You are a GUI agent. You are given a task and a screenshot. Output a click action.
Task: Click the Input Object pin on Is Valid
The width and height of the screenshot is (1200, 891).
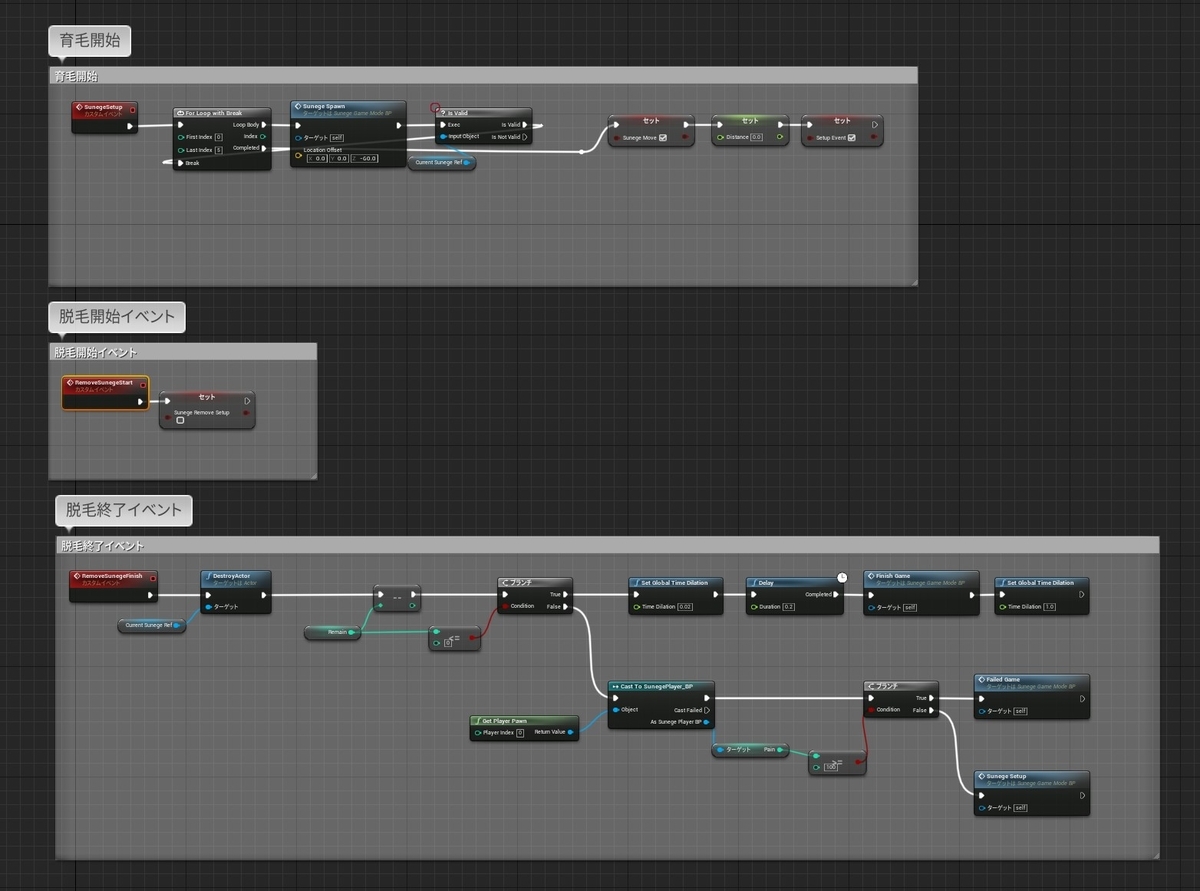click(442, 137)
